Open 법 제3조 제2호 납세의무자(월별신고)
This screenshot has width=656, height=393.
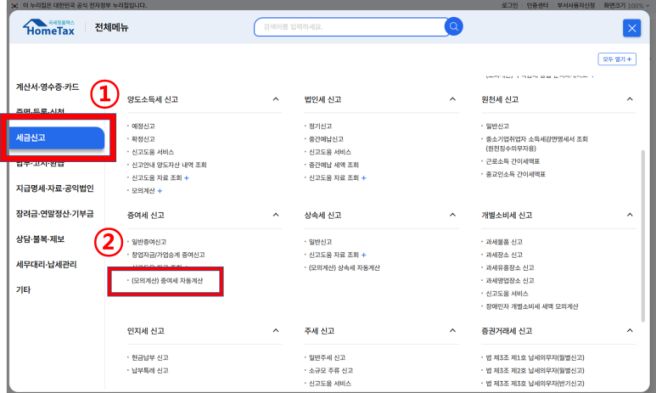tap(535, 371)
